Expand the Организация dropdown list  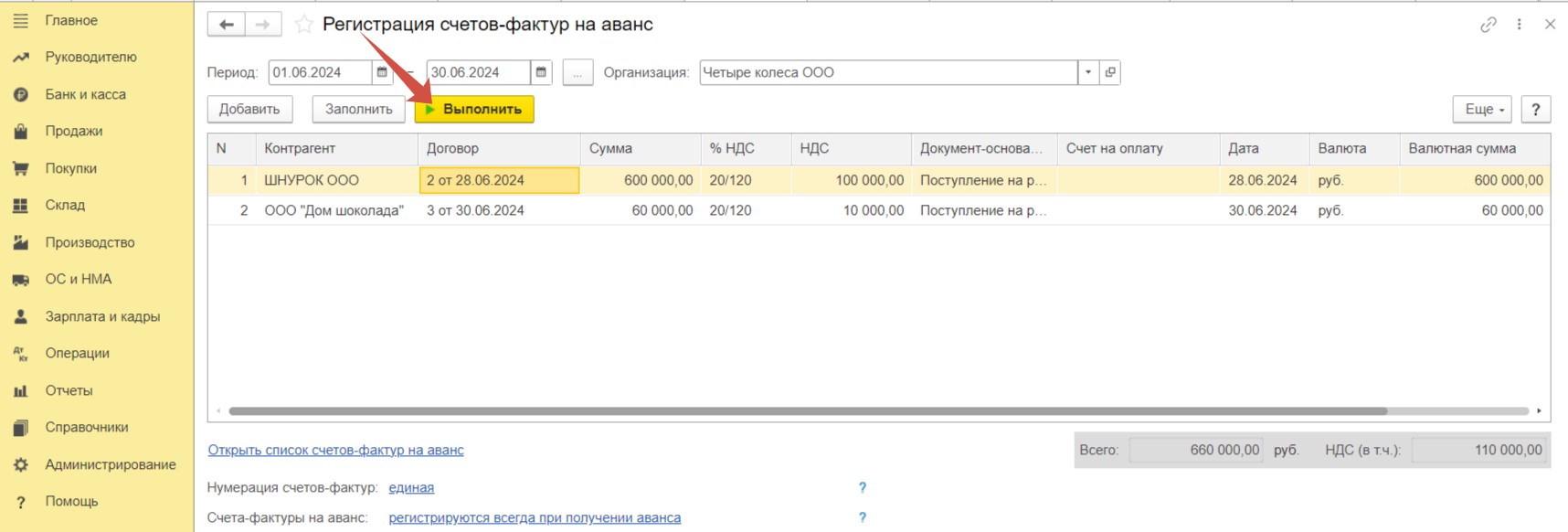(1088, 72)
